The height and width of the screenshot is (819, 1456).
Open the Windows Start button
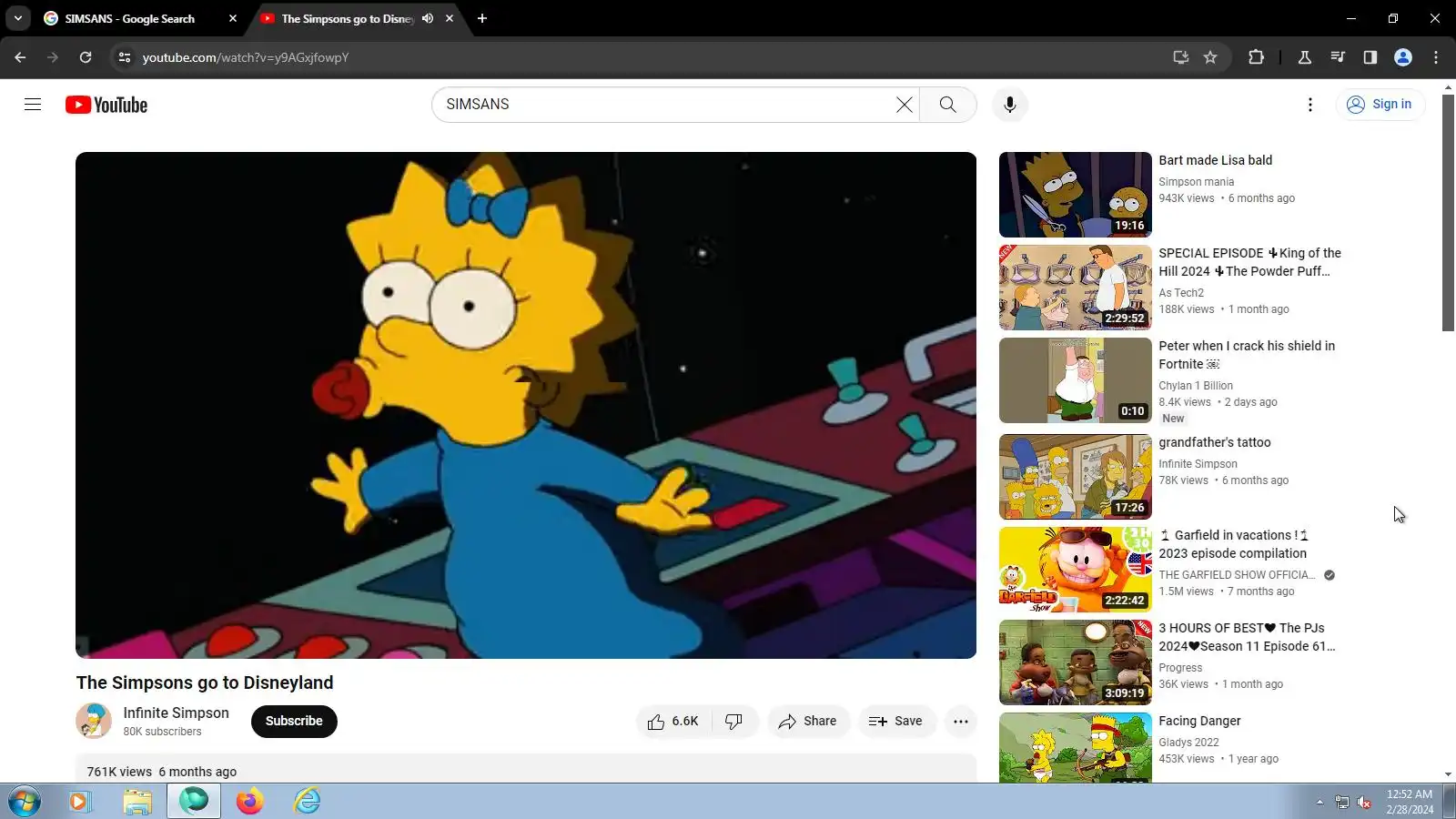25,802
